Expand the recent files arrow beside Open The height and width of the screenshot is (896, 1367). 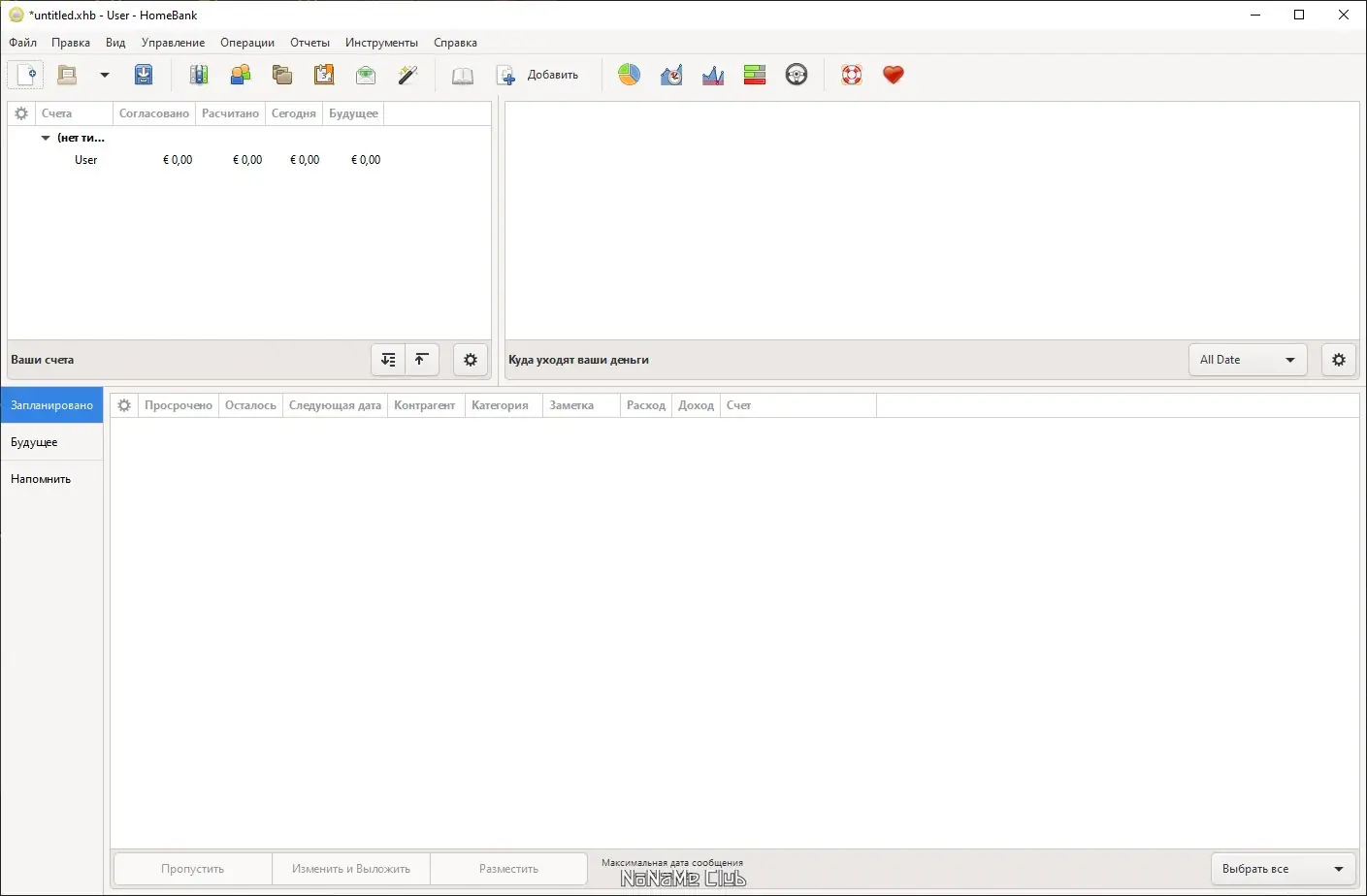tap(105, 75)
